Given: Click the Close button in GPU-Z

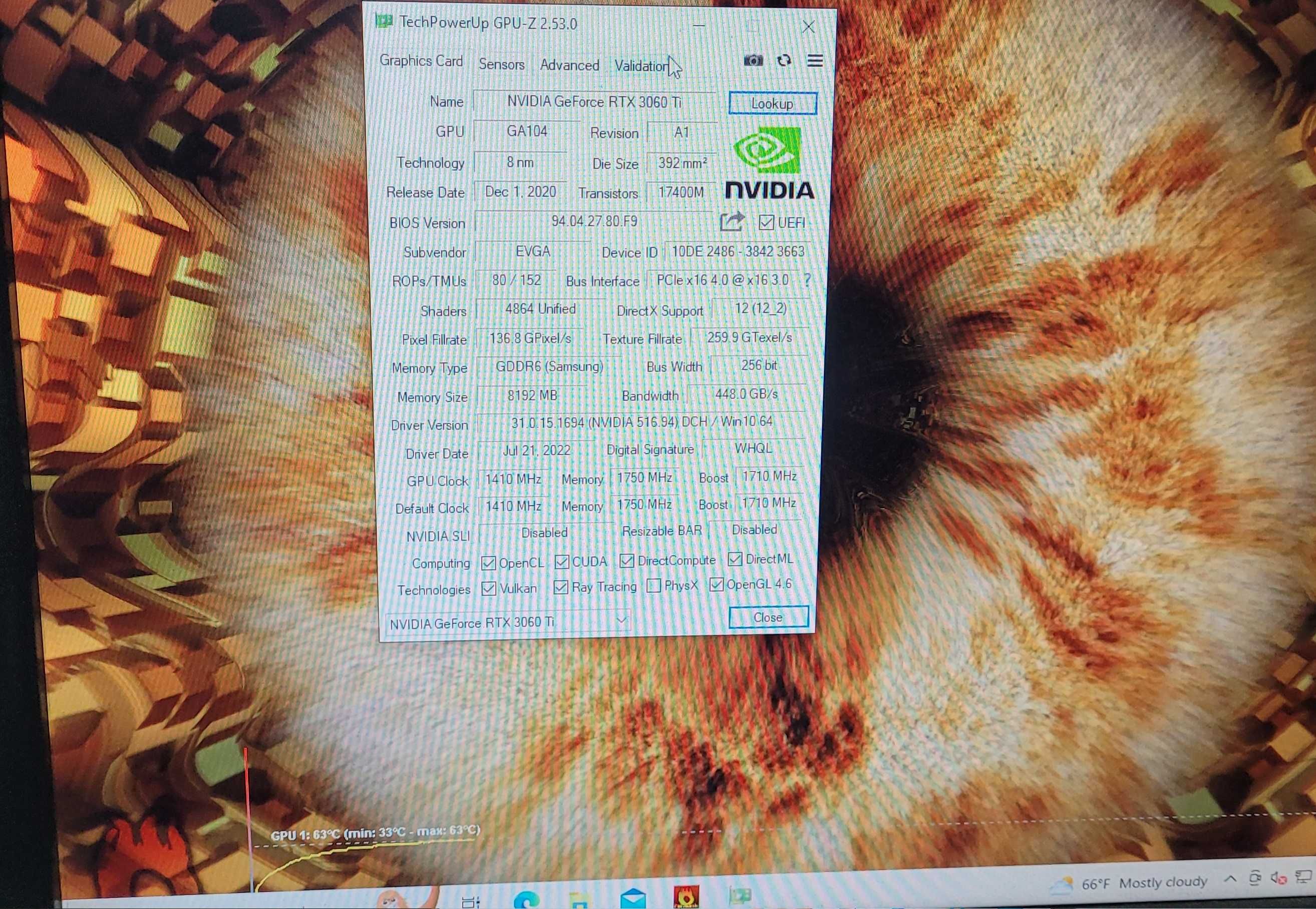Looking at the screenshot, I should [x=769, y=617].
